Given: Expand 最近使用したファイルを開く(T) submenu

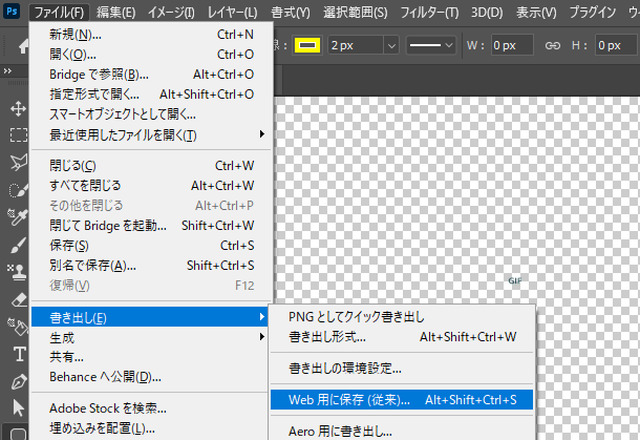Looking at the screenshot, I should click(x=151, y=135).
